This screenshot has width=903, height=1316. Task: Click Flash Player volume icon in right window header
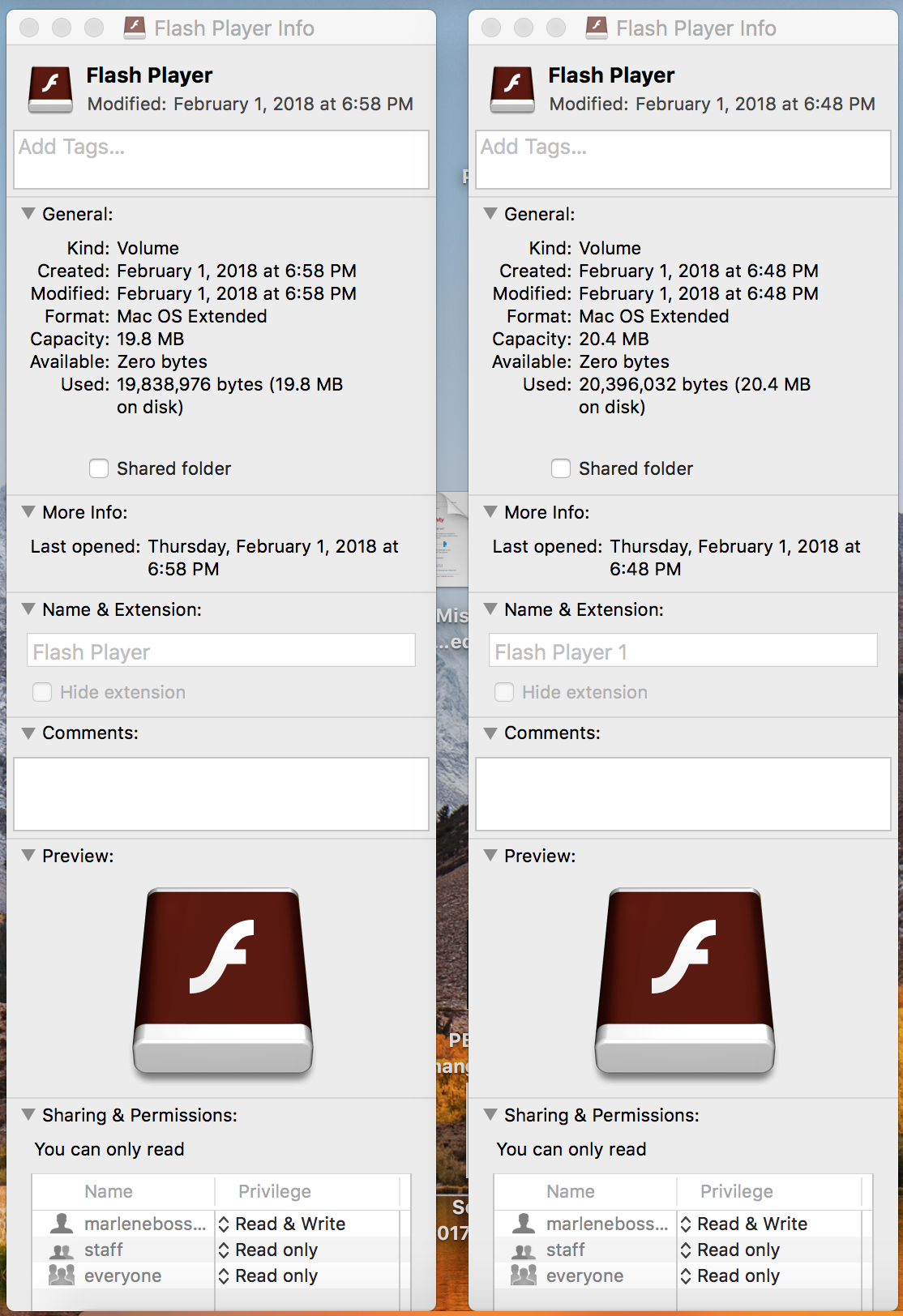[512, 89]
